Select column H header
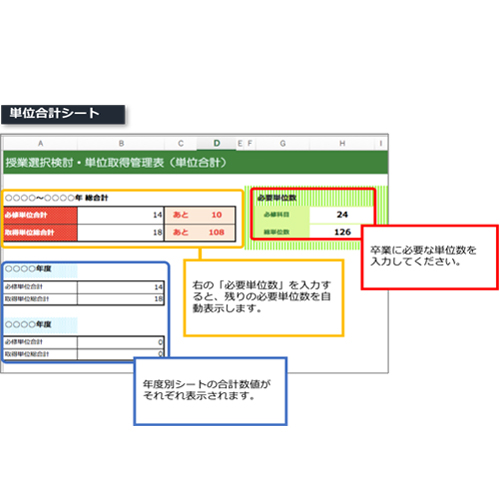Viewport: 500px width, 500px height. click(342, 143)
